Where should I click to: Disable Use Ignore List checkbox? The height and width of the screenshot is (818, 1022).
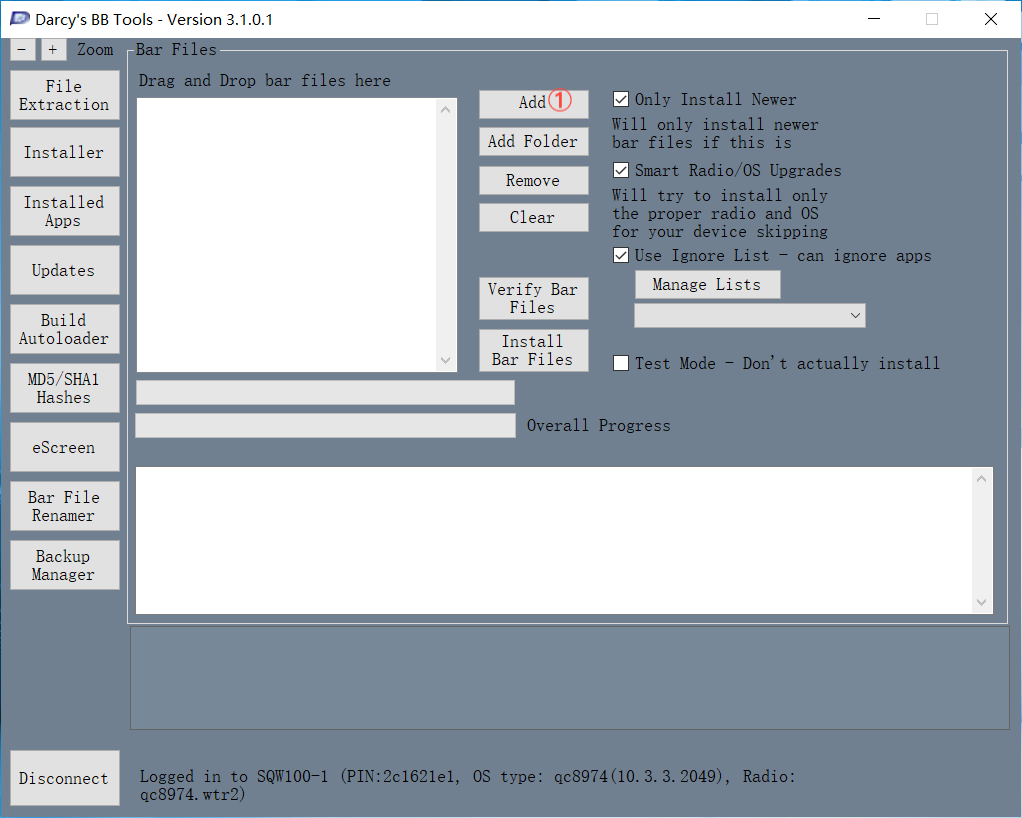(621, 255)
